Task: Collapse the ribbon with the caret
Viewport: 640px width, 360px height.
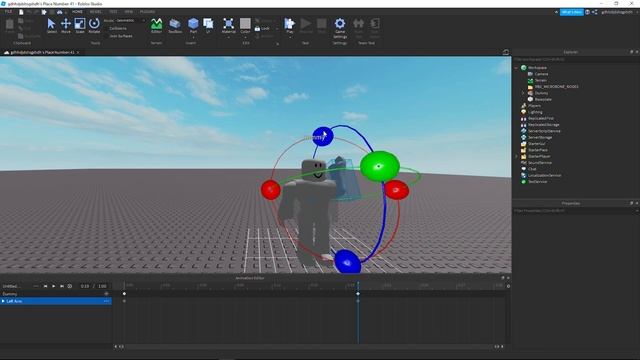Action: pos(556,12)
